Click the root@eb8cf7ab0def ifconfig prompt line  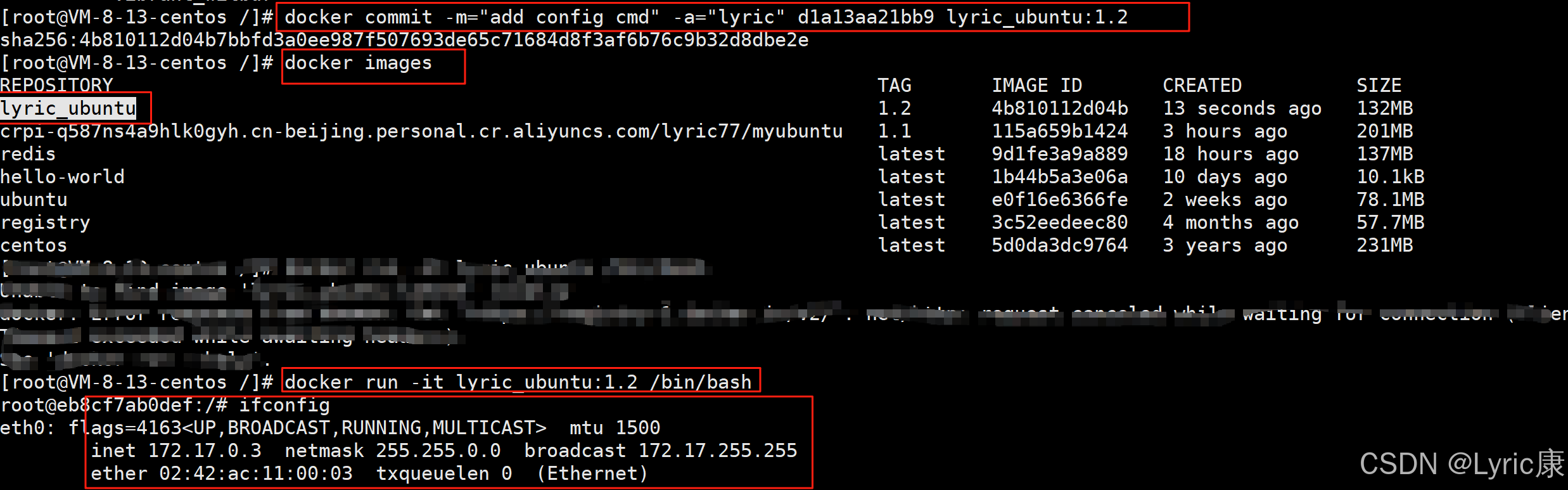pyautogui.click(x=165, y=405)
